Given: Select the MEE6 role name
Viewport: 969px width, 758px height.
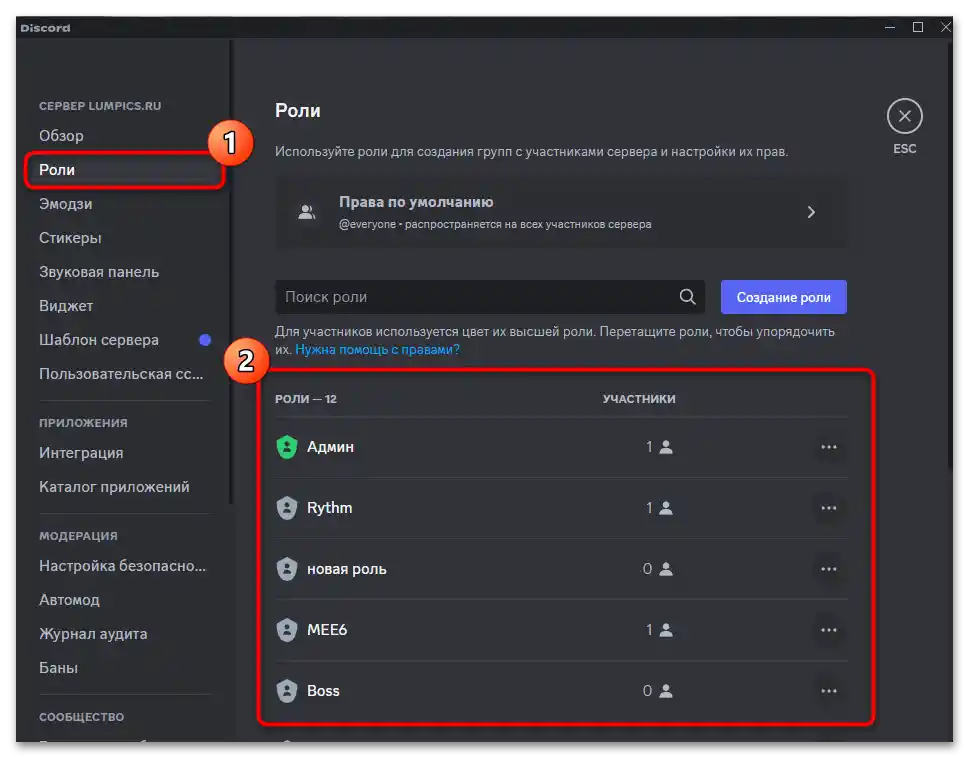Looking at the screenshot, I should click(327, 630).
